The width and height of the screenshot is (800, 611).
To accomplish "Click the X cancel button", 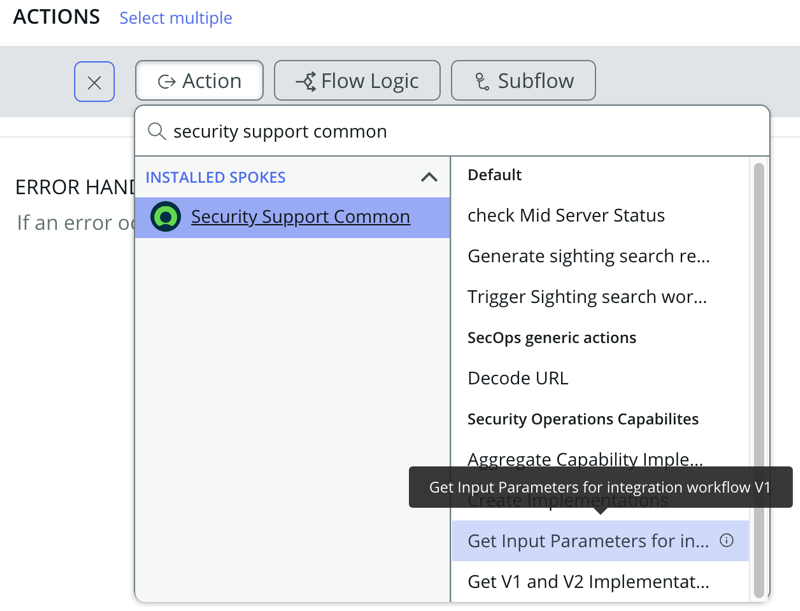I will (94, 82).
